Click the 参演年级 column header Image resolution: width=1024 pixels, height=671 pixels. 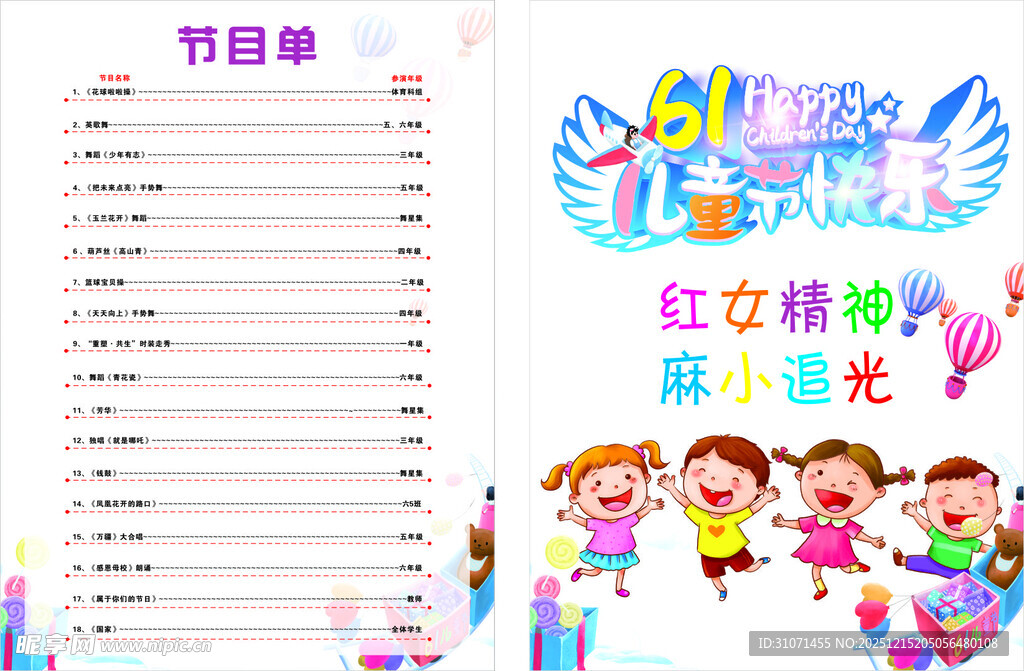coord(407,77)
